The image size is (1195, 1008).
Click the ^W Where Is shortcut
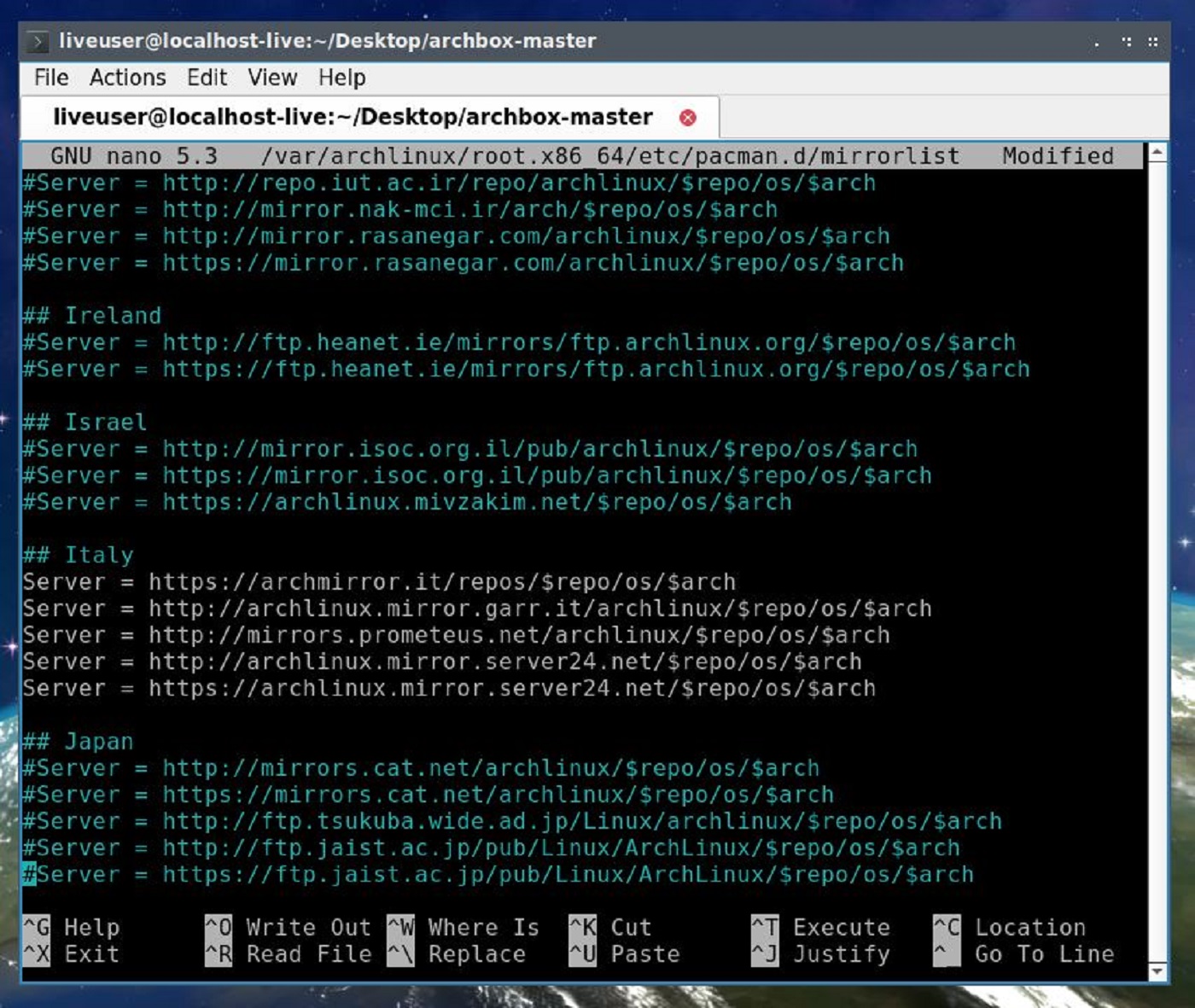[465, 927]
